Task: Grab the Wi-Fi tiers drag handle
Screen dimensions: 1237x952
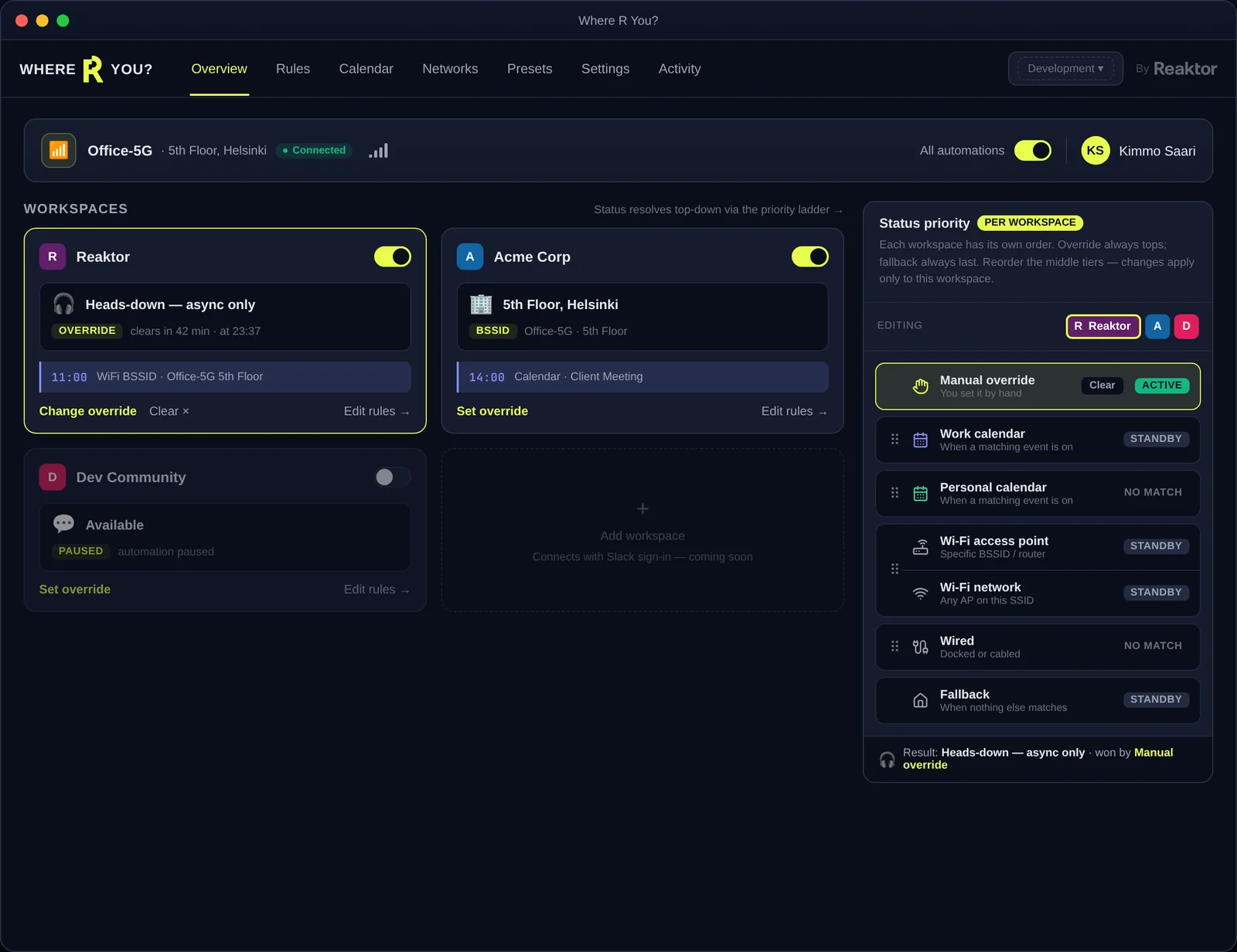Action: click(895, 569)
